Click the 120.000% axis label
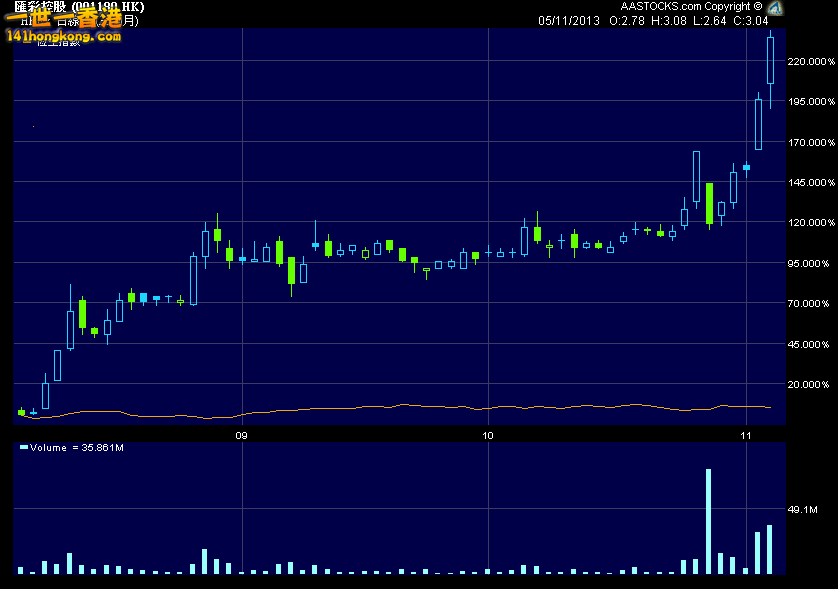The image size is (838, 589). (x=811, y=222)
